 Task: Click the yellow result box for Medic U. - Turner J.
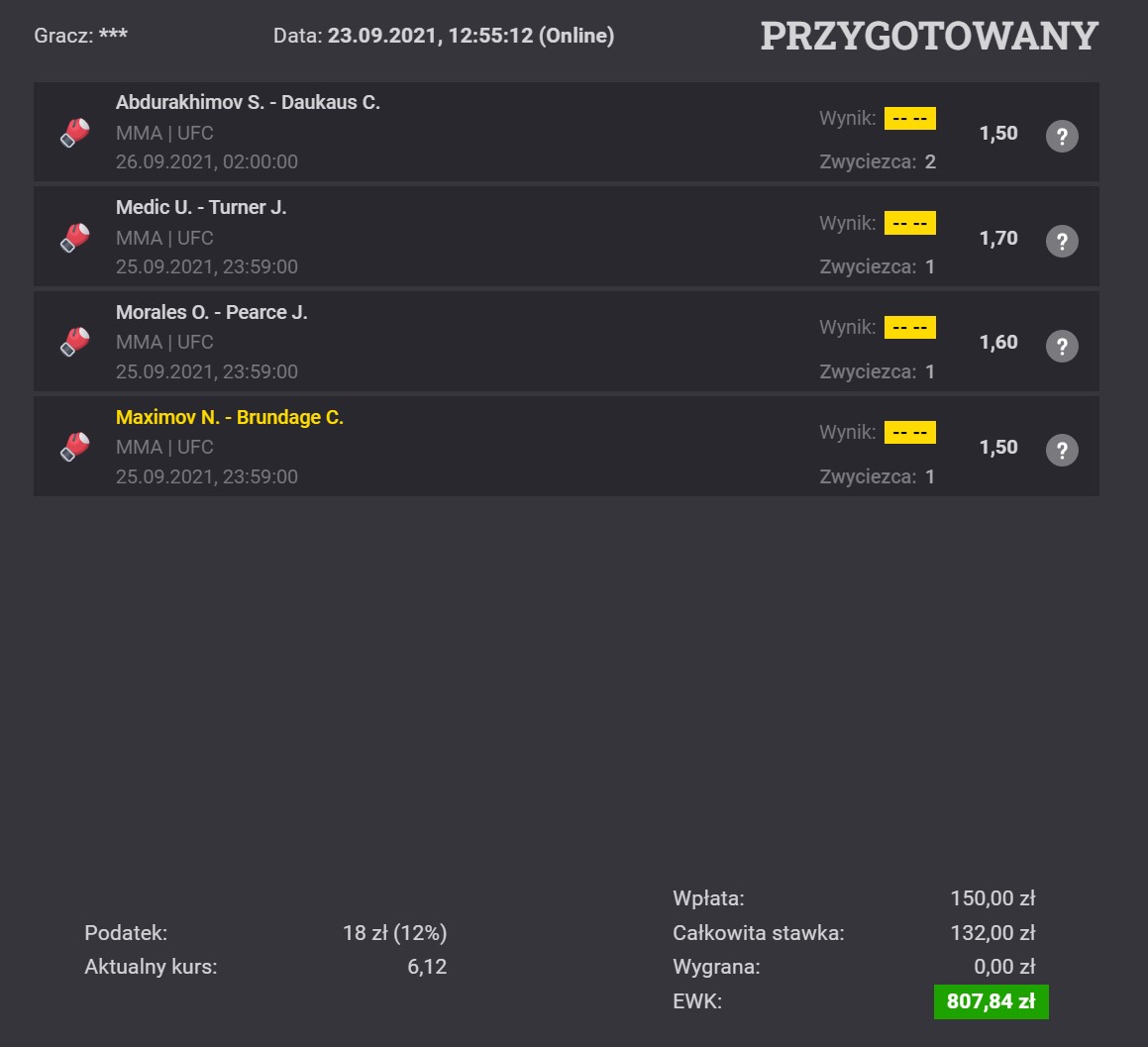(x=910, y=223)
